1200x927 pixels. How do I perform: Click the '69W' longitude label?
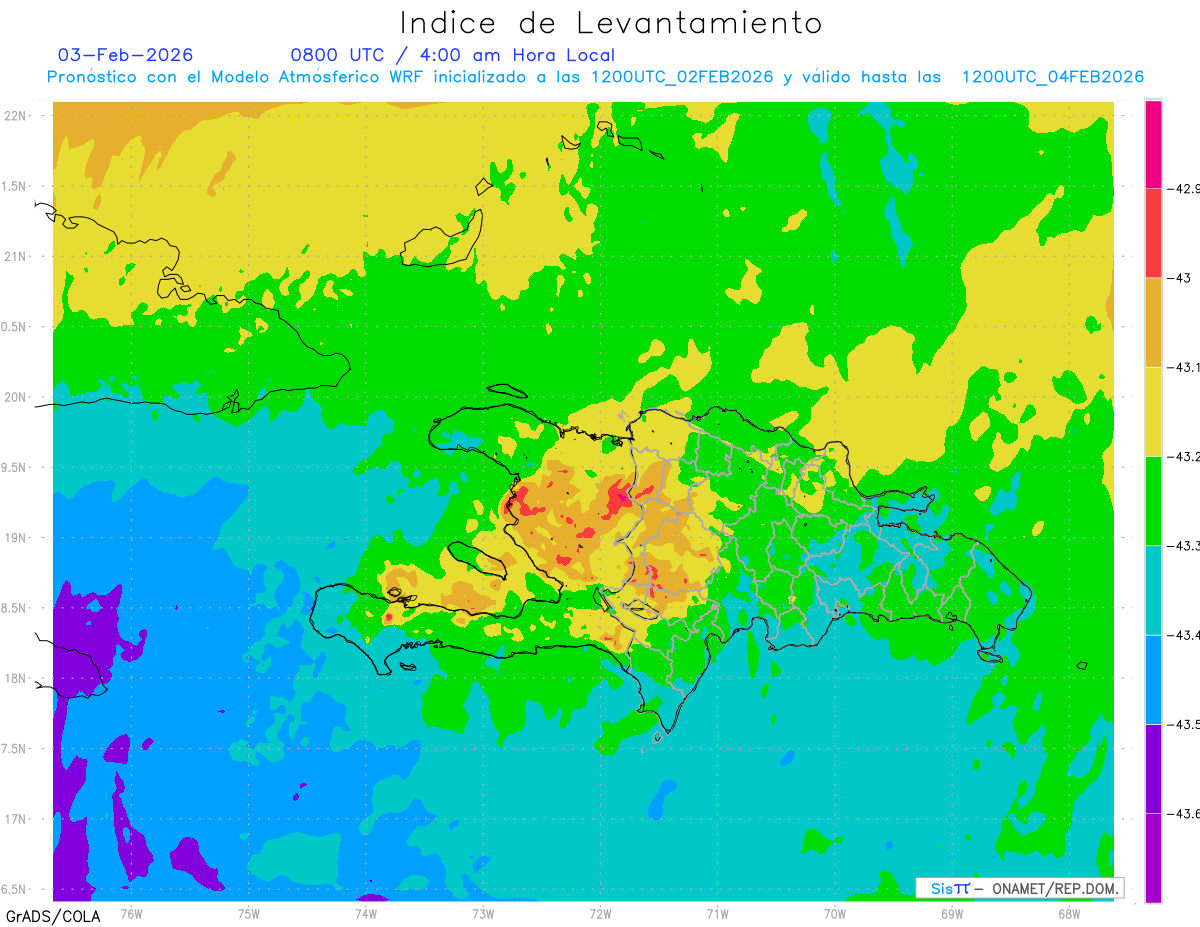click(952, 914)
